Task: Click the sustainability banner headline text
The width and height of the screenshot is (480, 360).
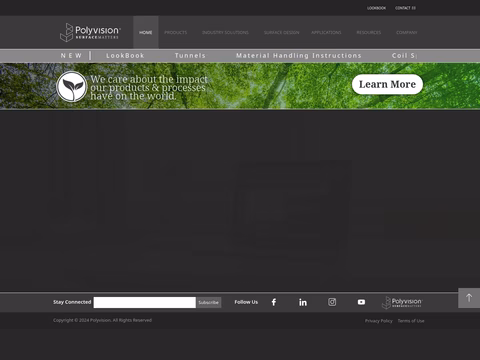Action: [149, 87]
